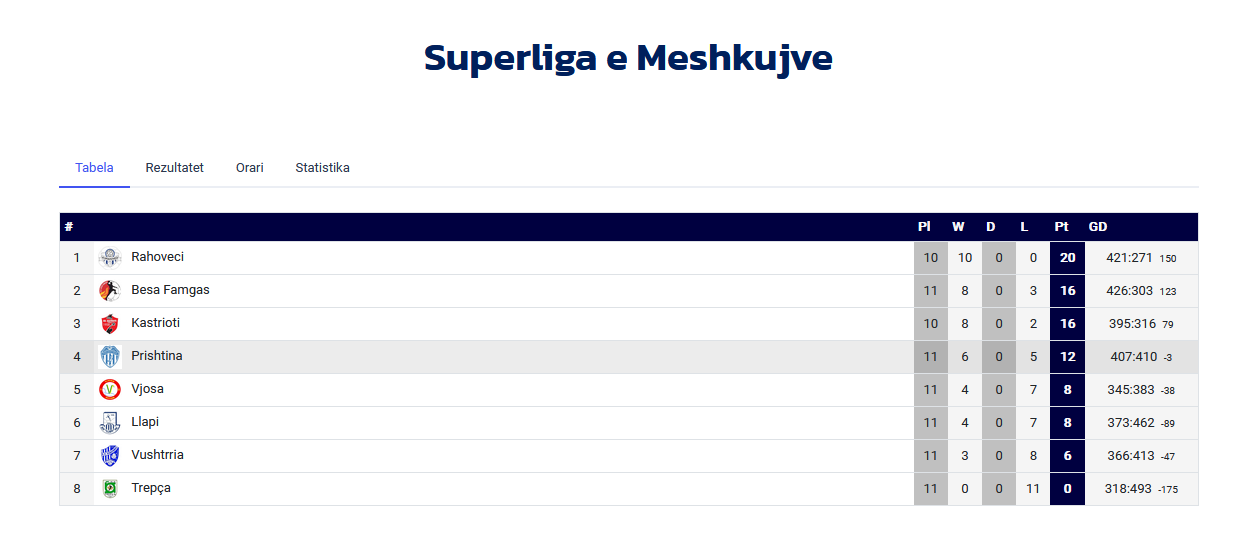Image resolution: width=1251 pixels, height=556 pixels.
Task: Click the Prishtina club badge
Action: pyautogui.click(x=110, y=357)
